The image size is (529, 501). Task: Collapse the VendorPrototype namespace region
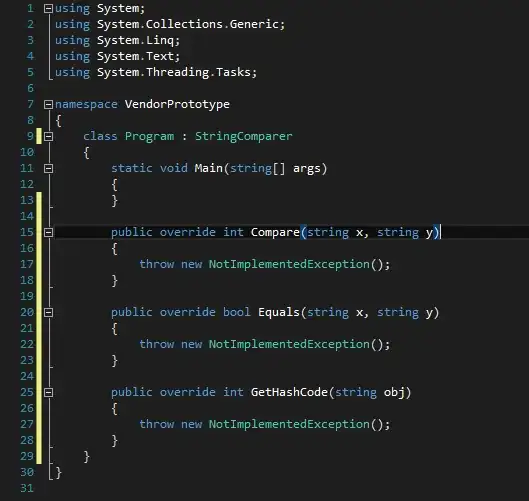tap(49, 105)
